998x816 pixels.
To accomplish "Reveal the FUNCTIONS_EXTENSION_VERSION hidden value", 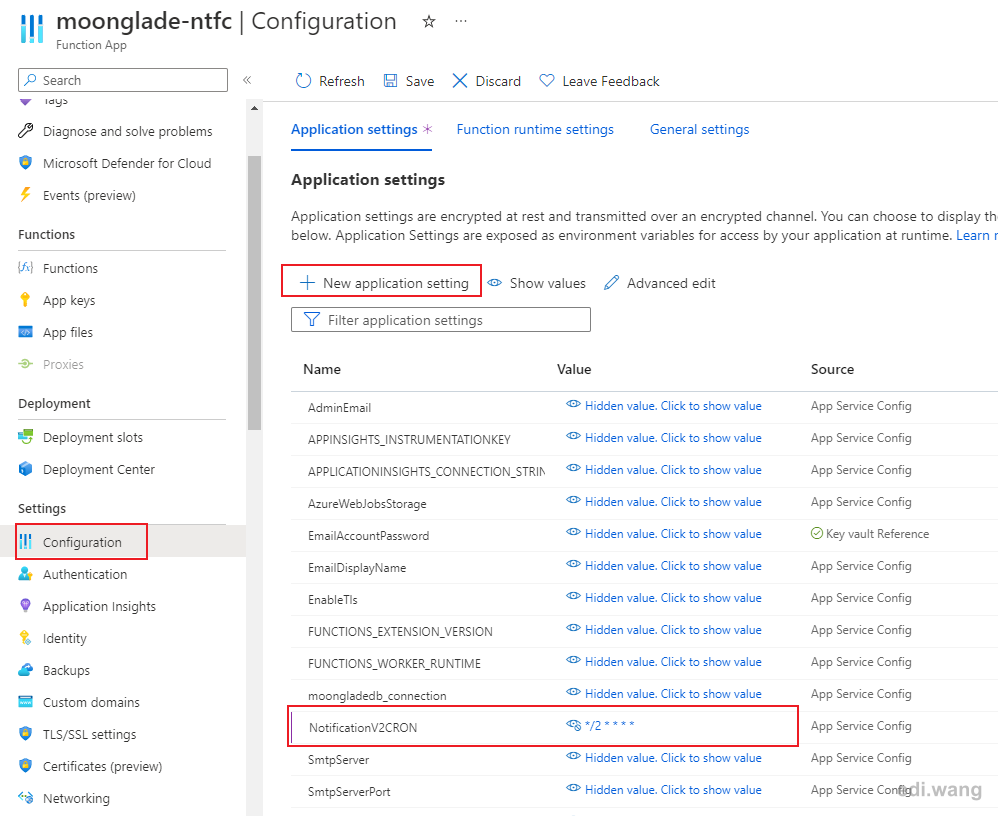I will 664,630.
